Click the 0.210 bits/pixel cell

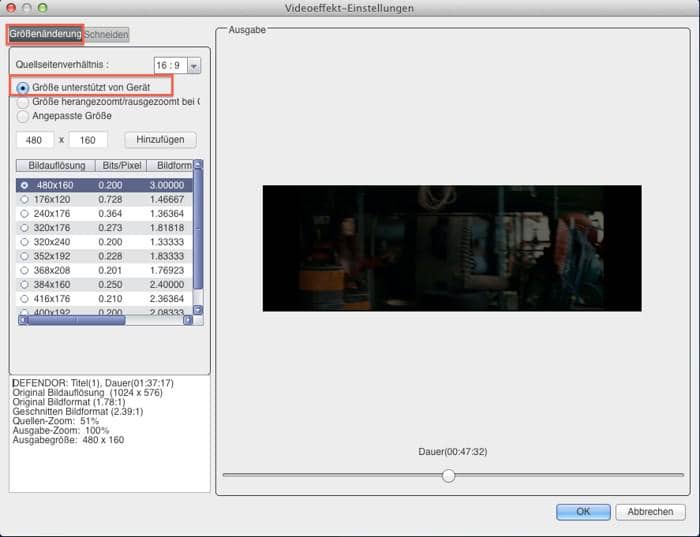110,299
